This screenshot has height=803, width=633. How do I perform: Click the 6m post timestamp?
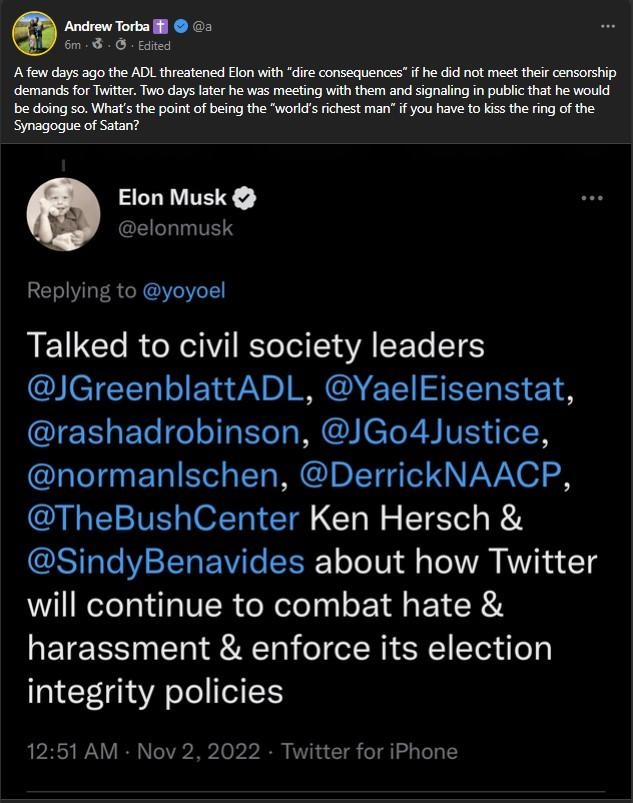click(72, 46)
